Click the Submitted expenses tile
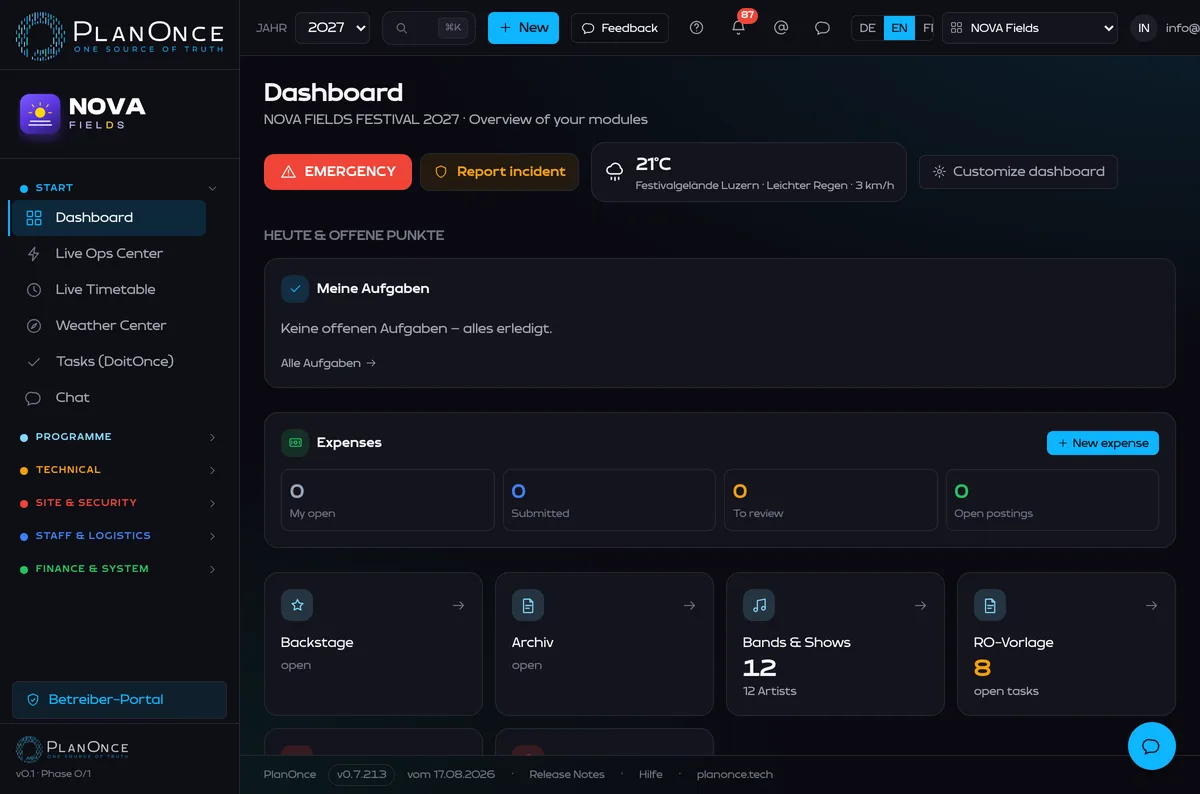This screenshot has height=794, width=1200. coord(610,500)
